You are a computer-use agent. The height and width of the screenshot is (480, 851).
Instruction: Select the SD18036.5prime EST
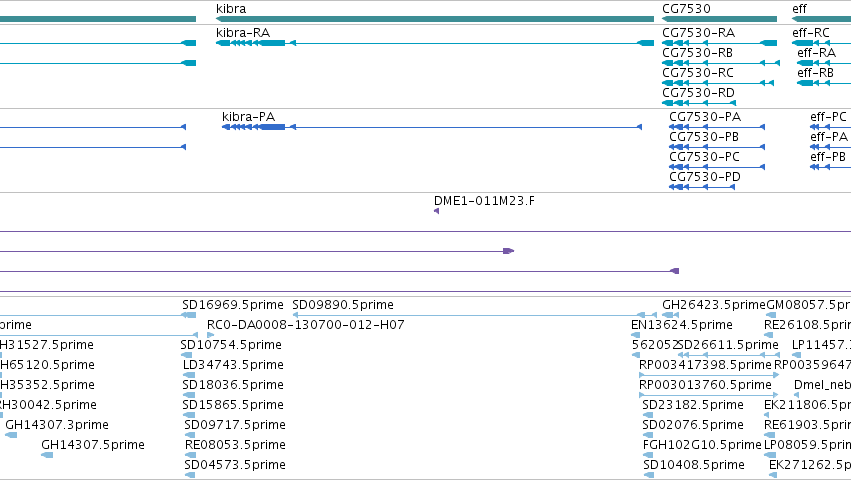pos(189,395)
